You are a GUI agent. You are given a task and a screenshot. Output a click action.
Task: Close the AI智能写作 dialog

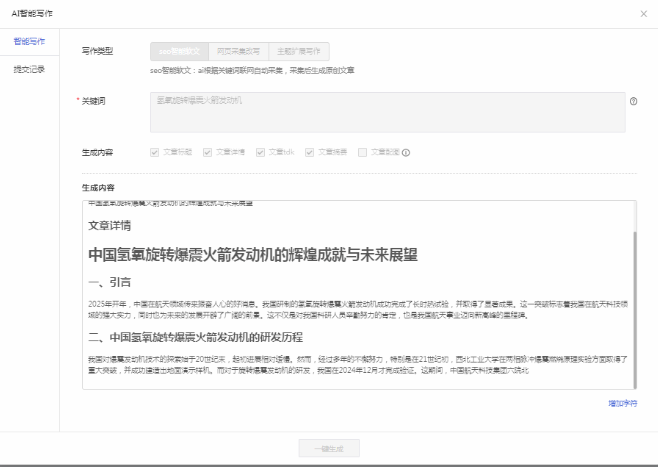click(642, 12)
